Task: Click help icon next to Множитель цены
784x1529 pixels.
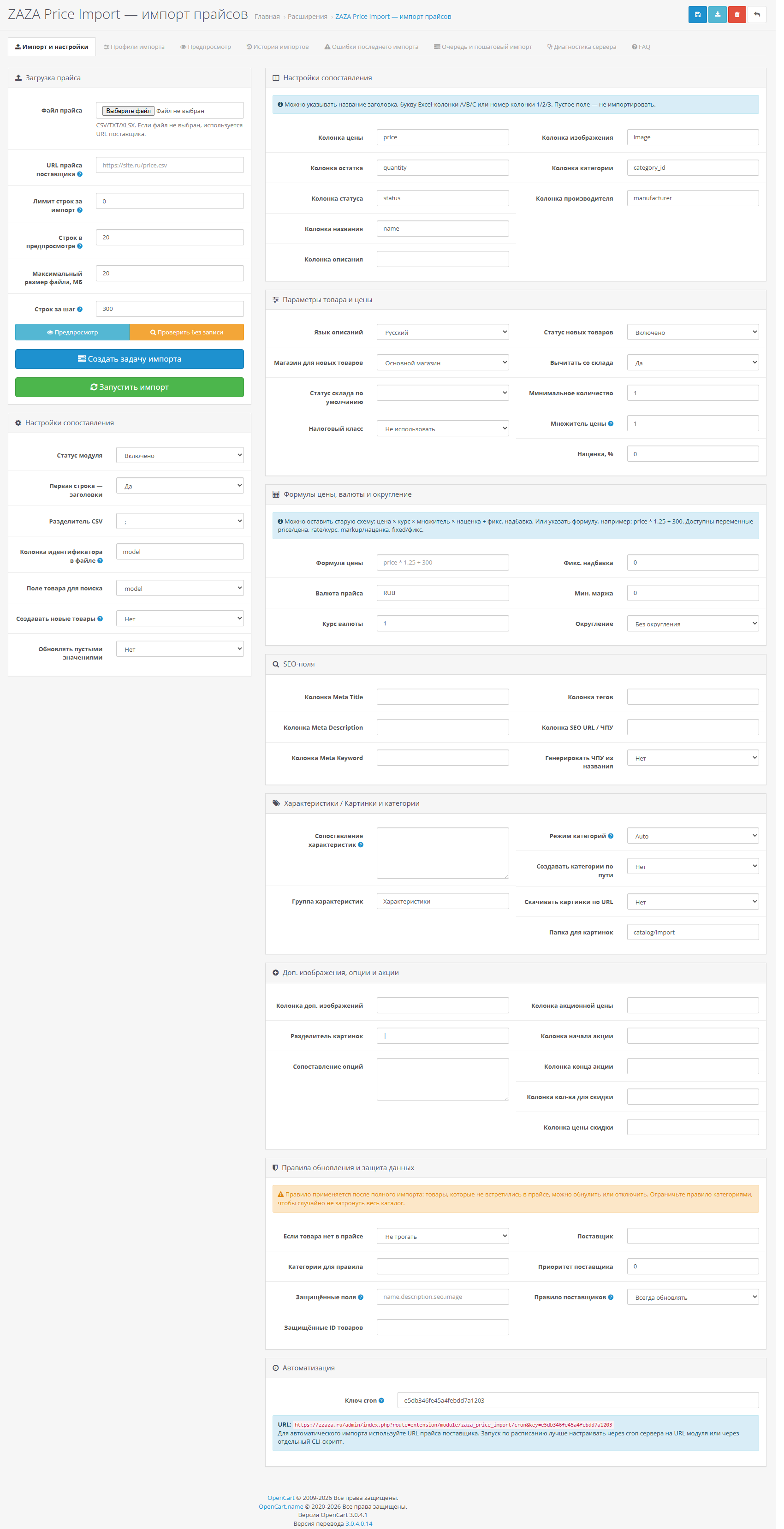Action: pyautogui.click(x=611, y=423)
